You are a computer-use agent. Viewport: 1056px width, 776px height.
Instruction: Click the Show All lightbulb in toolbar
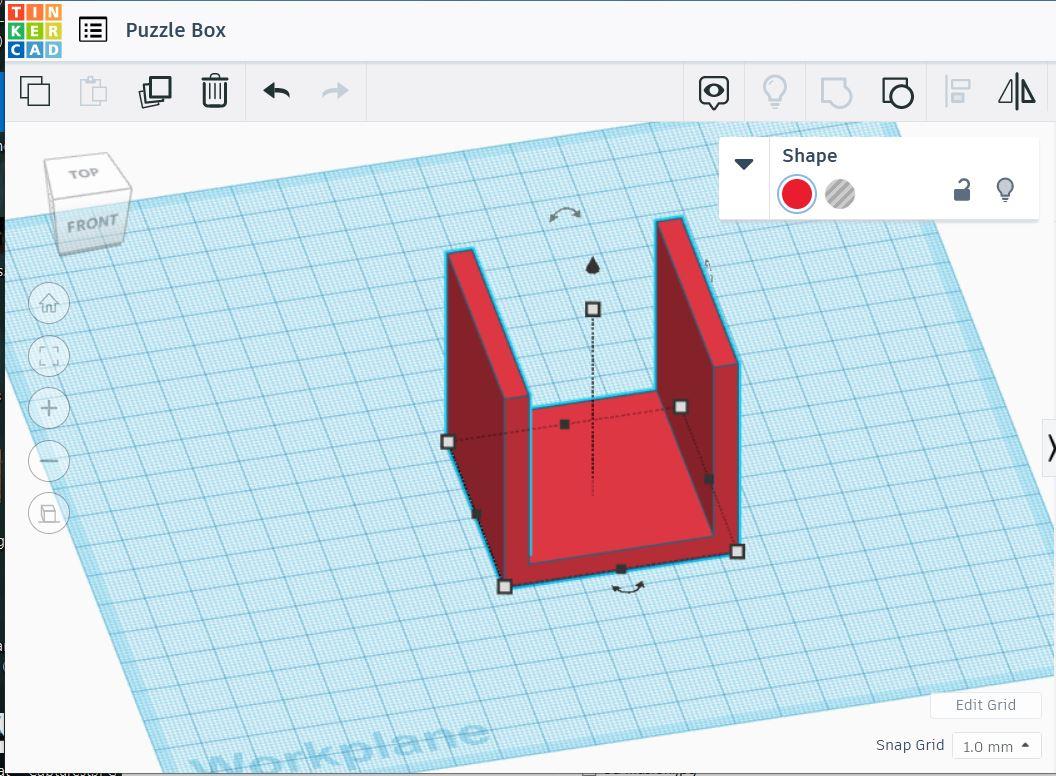(x=774, y=92)
